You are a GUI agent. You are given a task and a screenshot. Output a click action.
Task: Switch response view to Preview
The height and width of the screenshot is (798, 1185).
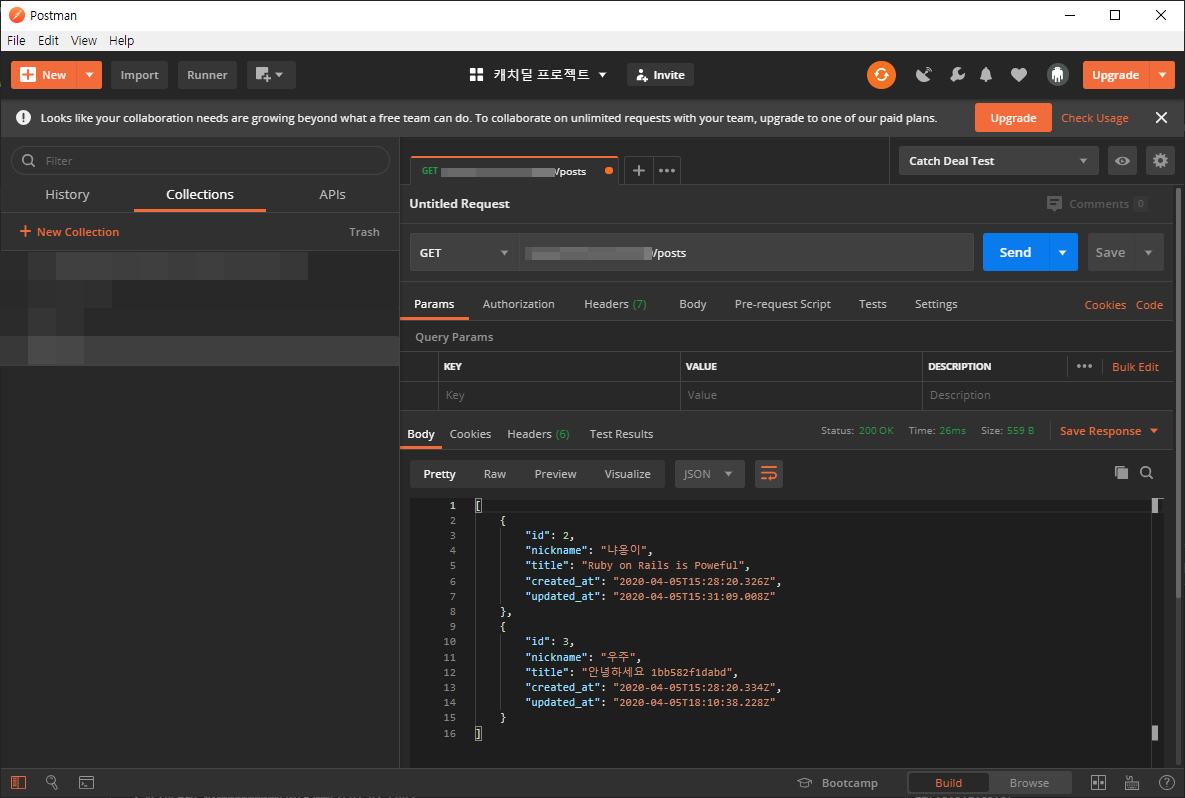click(x=555, y=474)
